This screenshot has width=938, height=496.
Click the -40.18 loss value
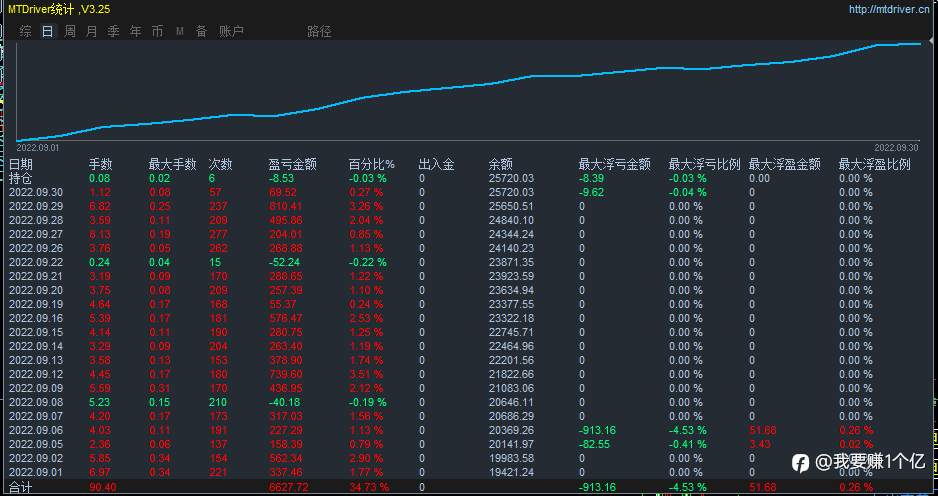click(x=285, y=402)
